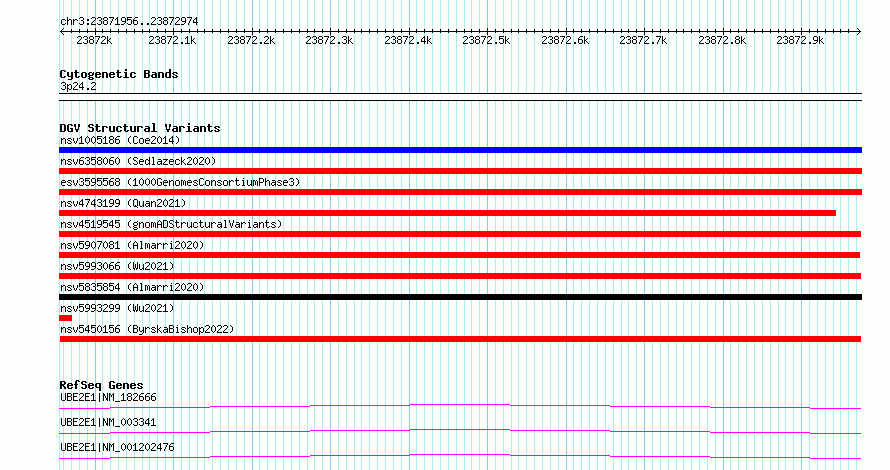Viewport: 890px width, 470px height.
Task: Open nsv4519545 (gnomADStructuralVariants) label
Action: (171, 224)
